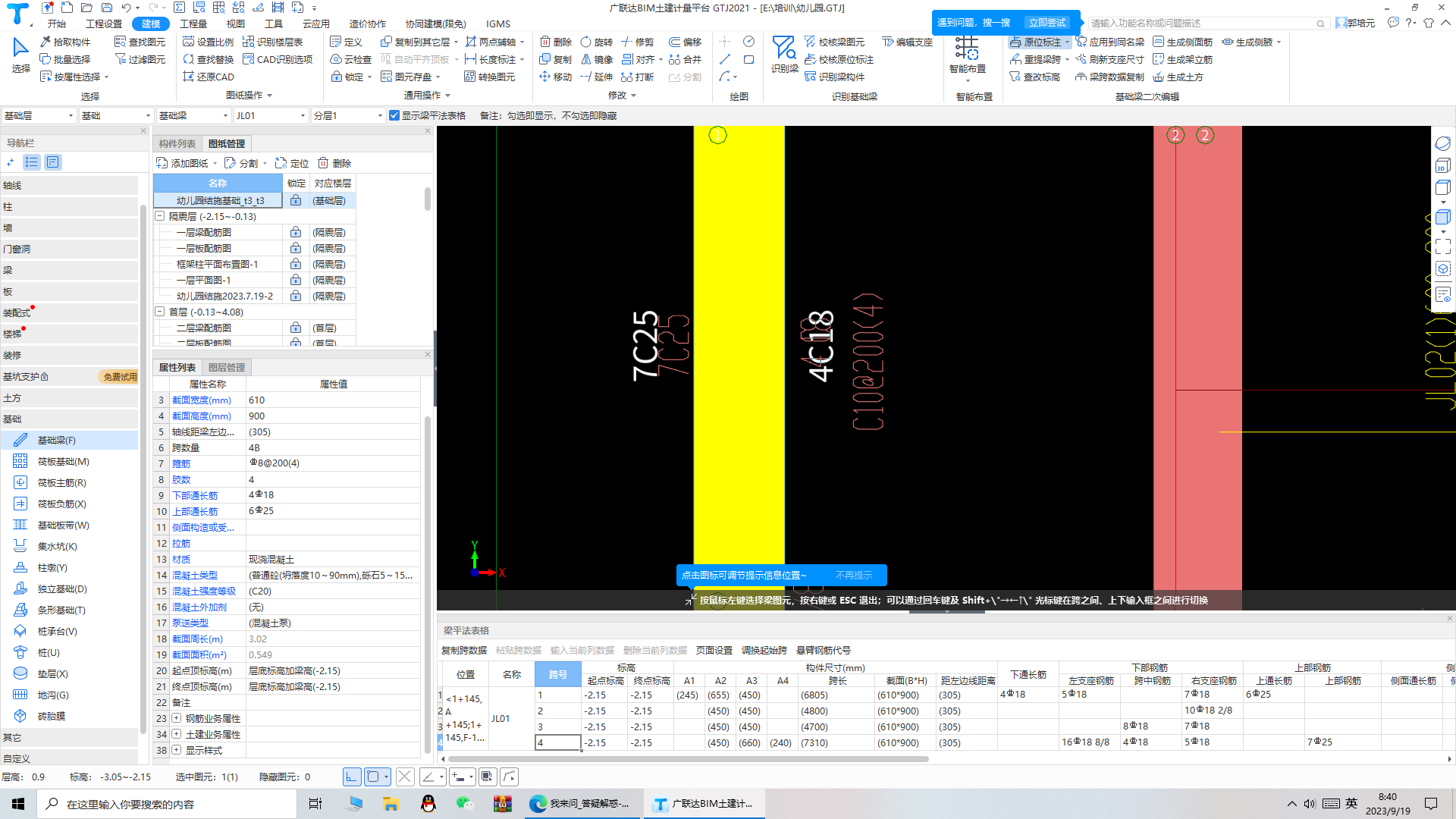Click 过滤图元 filter elements tool
This screenshot has height=819, width=1456.
point(140,59)
